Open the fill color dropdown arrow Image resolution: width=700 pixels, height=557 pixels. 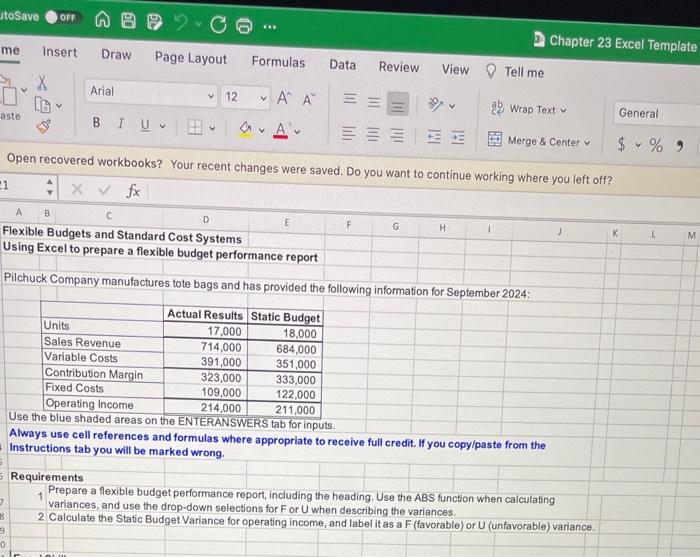262,131
